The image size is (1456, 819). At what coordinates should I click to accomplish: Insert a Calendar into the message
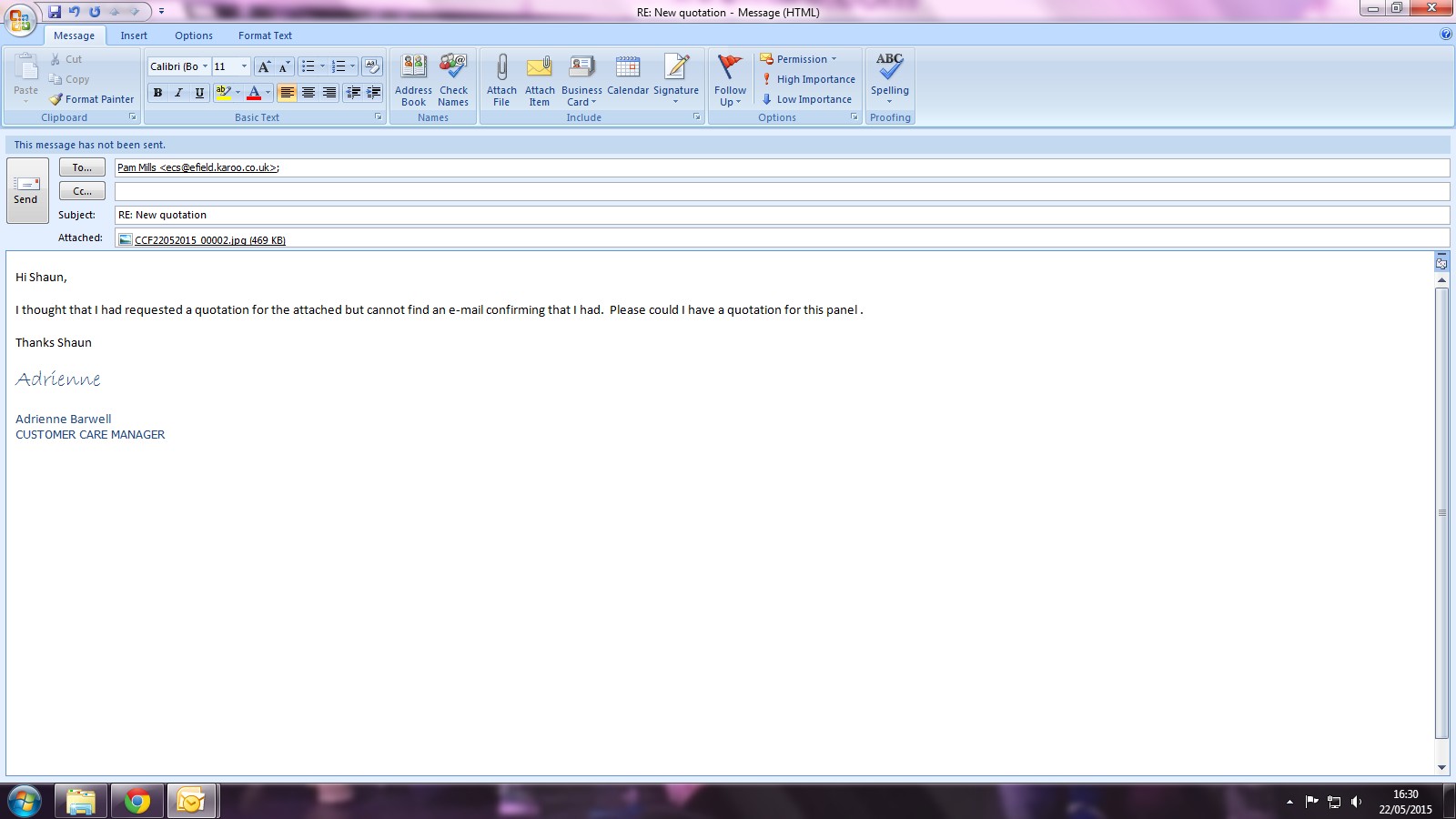627,76
